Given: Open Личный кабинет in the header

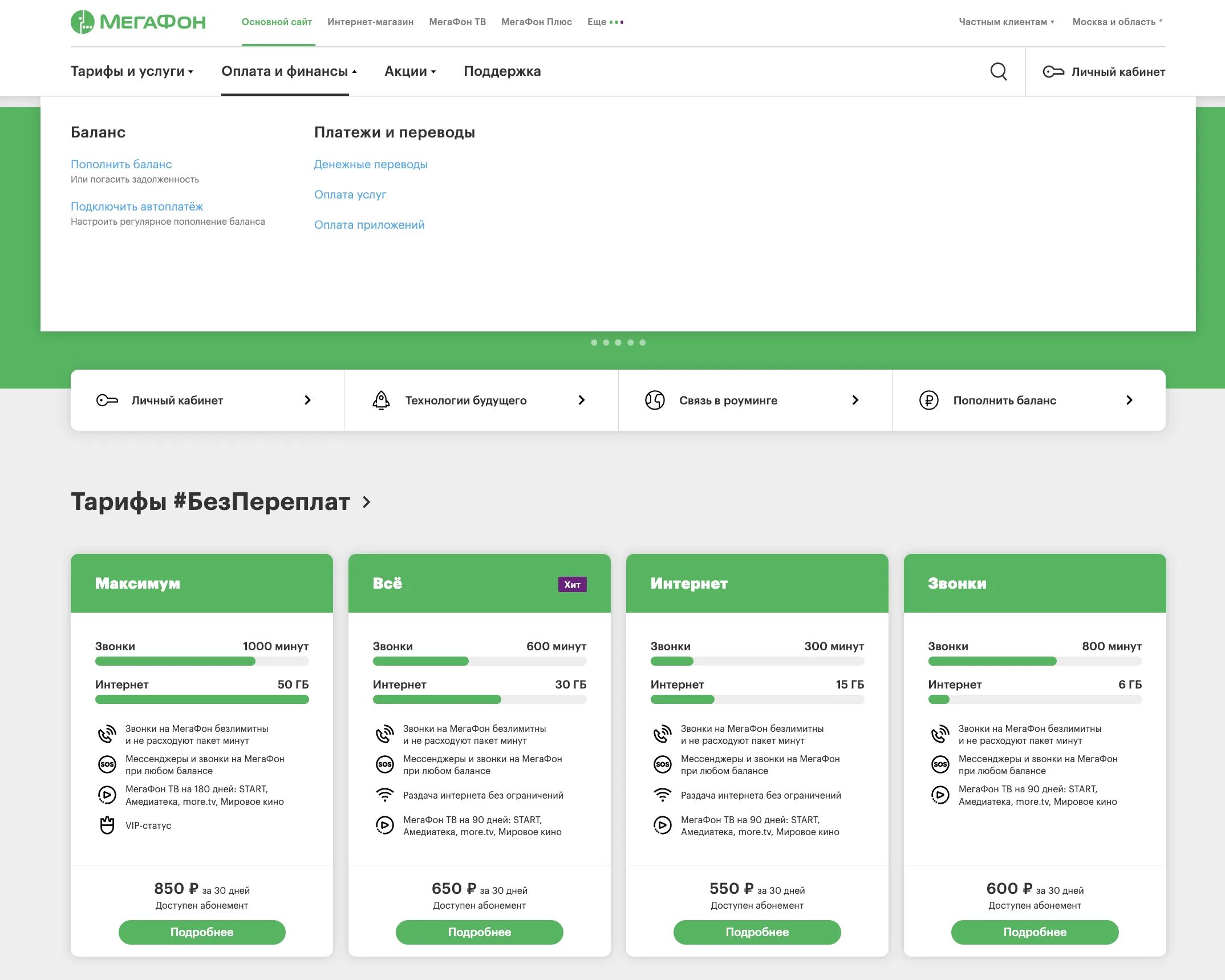Looking at the screenshot, I should [x=1104, y=71].
